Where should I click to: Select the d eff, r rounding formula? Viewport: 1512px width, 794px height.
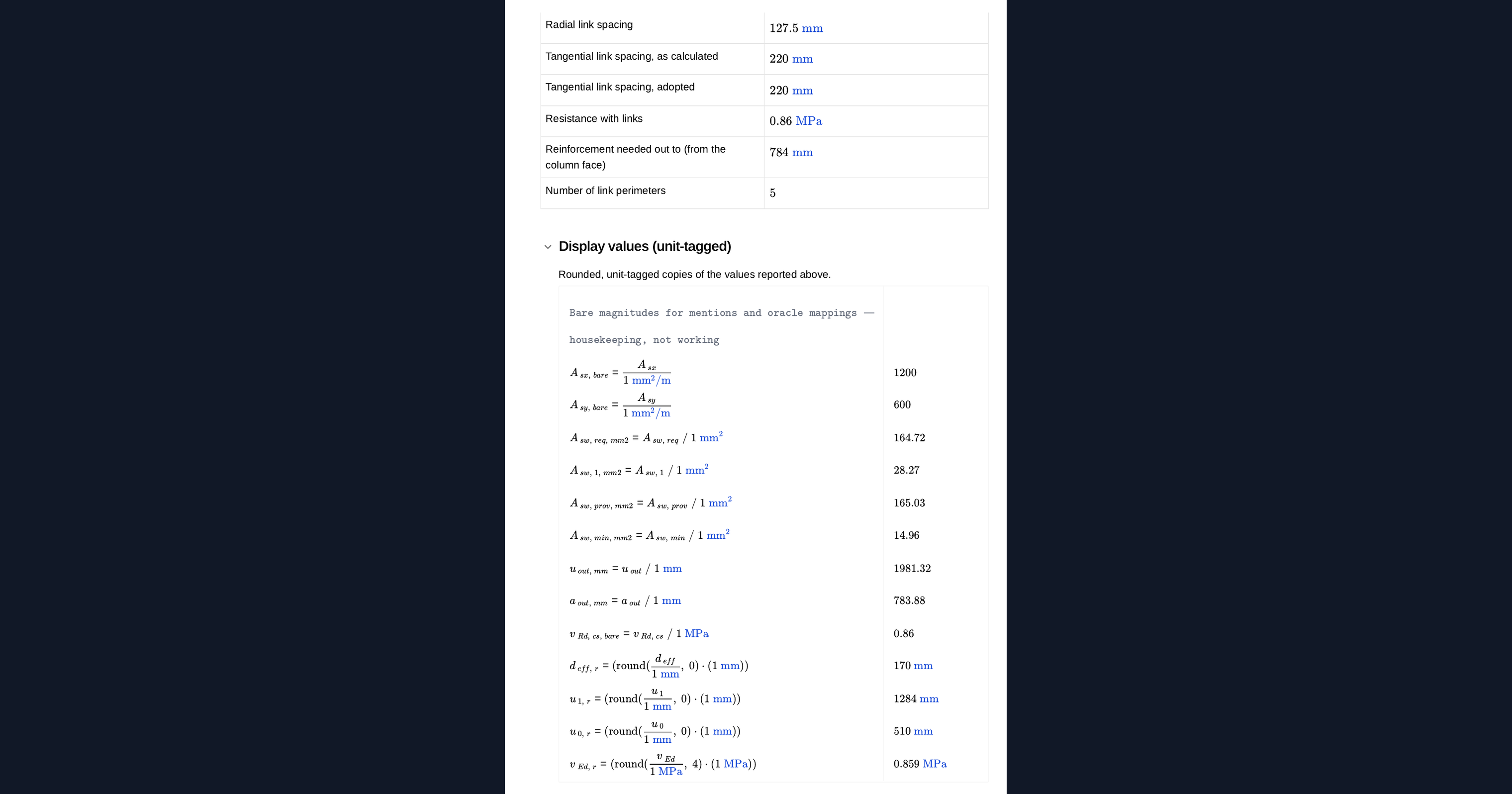(x=659, y=666)
